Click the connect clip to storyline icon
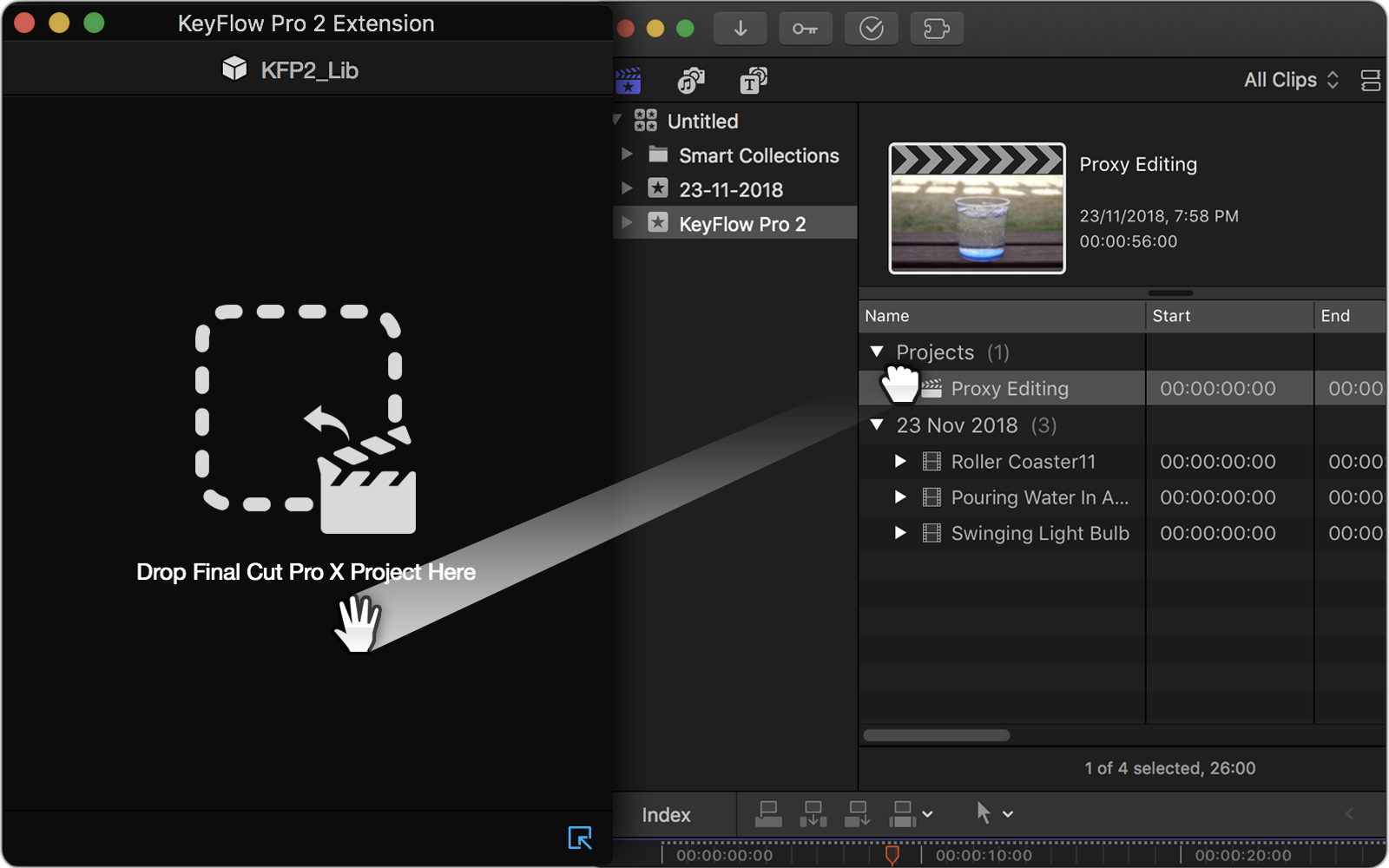 click(768, 813)
